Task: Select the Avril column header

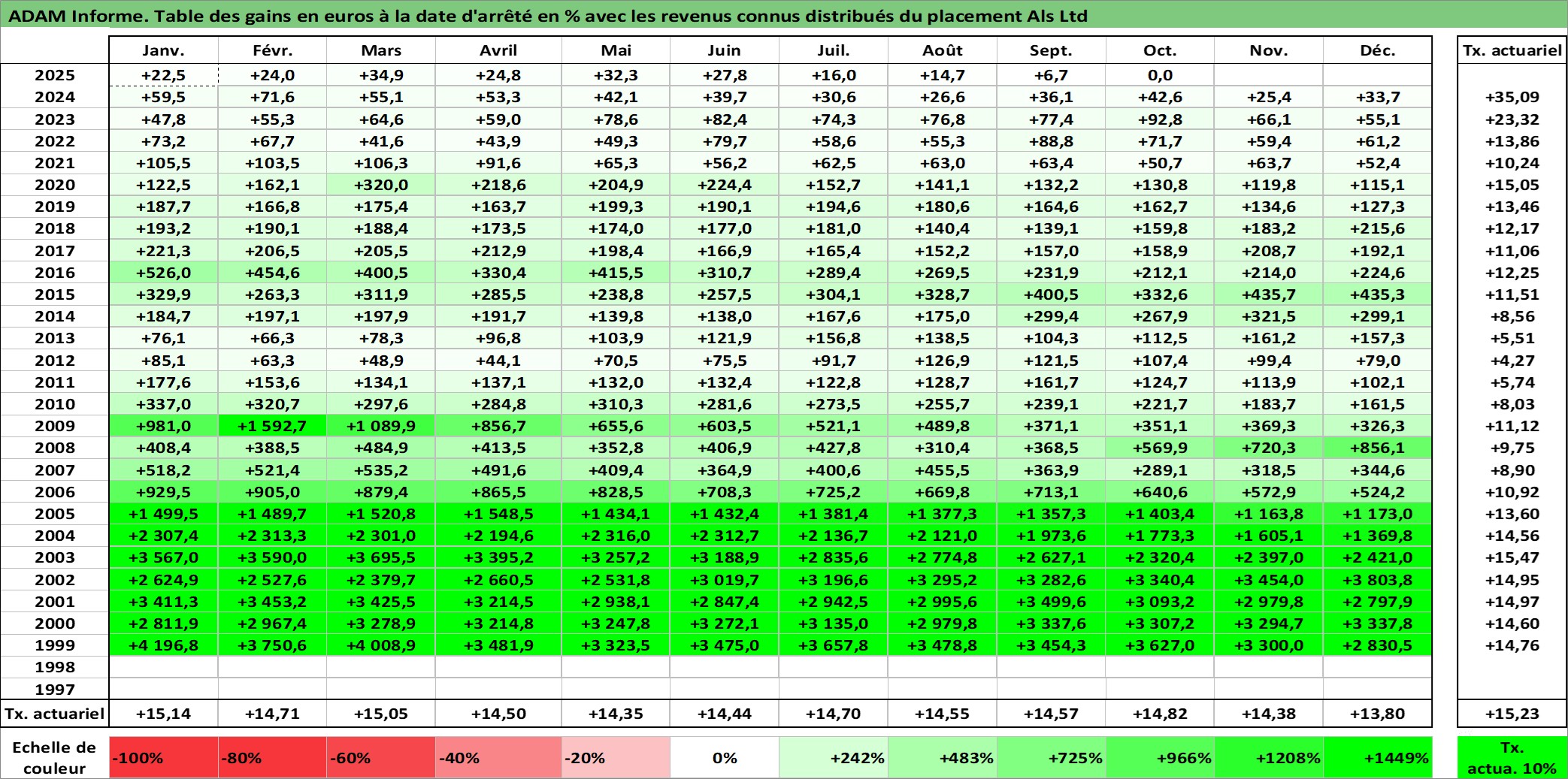Action: click(x=498, y=50)
